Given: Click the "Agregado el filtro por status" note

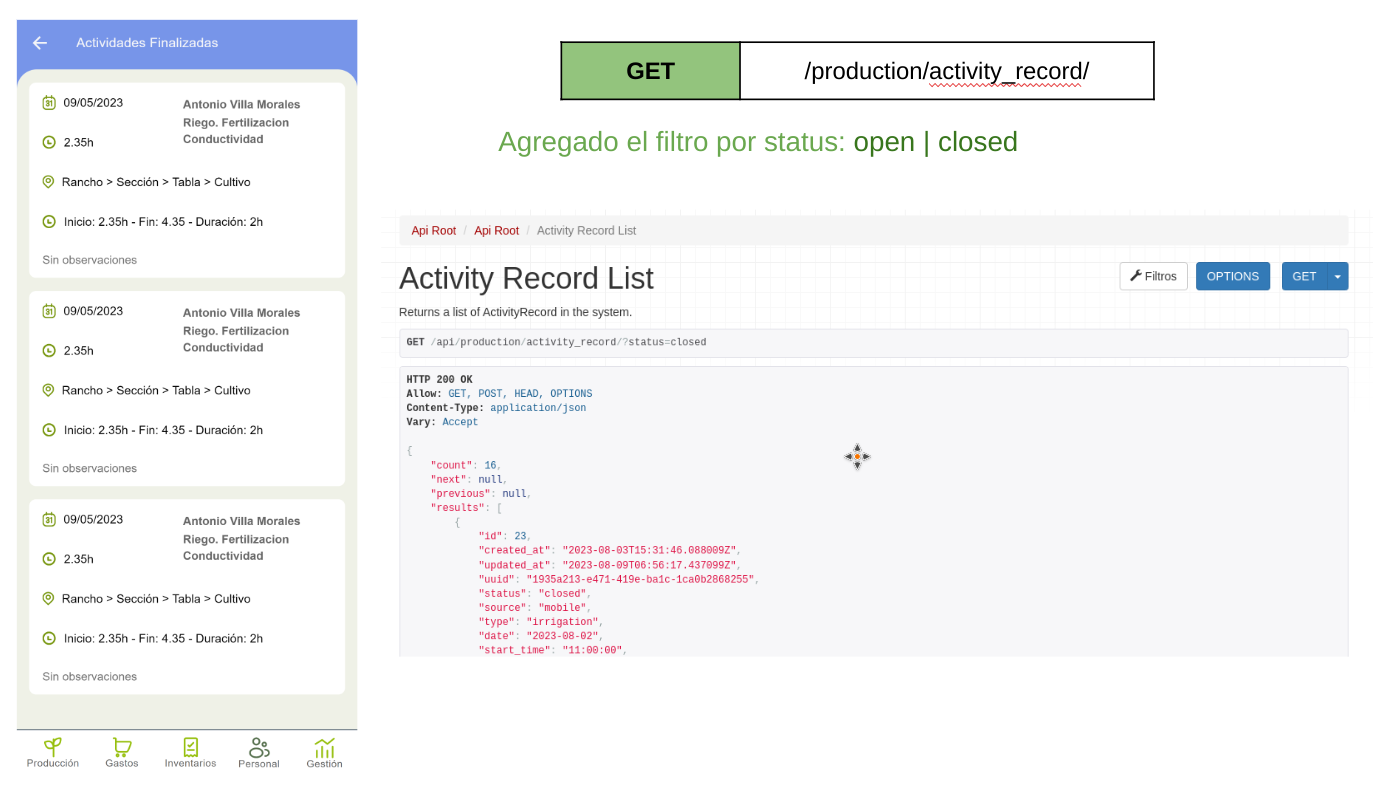Looking at the screenshot, I should point(758,142).
